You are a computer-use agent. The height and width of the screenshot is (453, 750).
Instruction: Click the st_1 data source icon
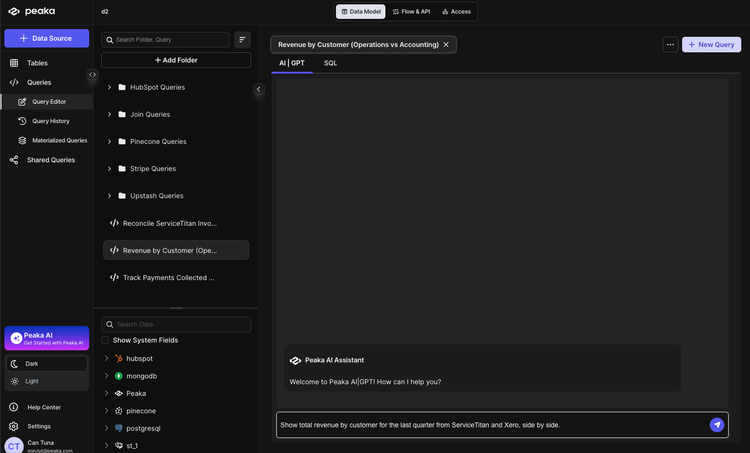pos(119,445)
